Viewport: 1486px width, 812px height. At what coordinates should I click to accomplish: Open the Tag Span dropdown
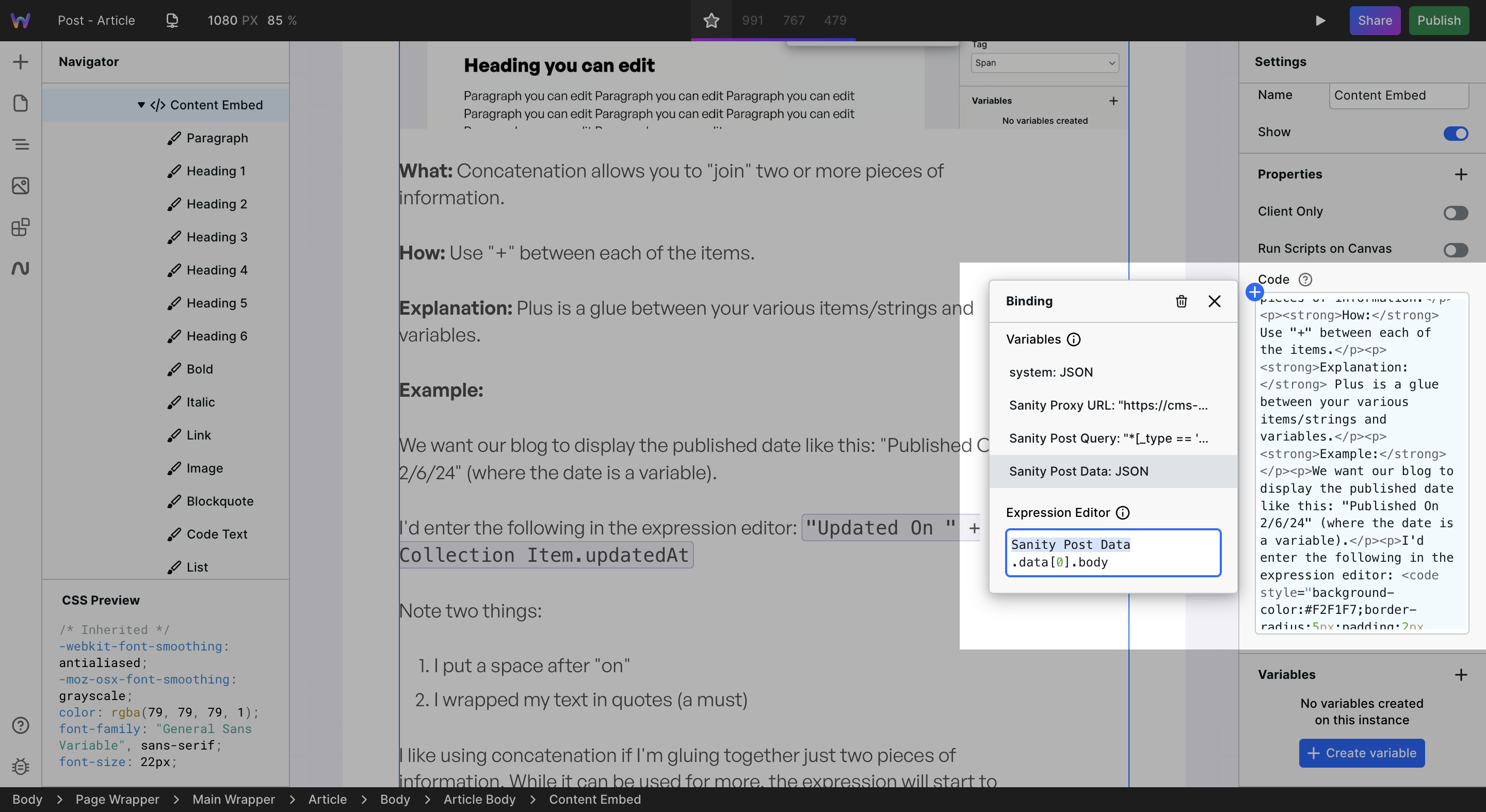tap(1044, 63)
